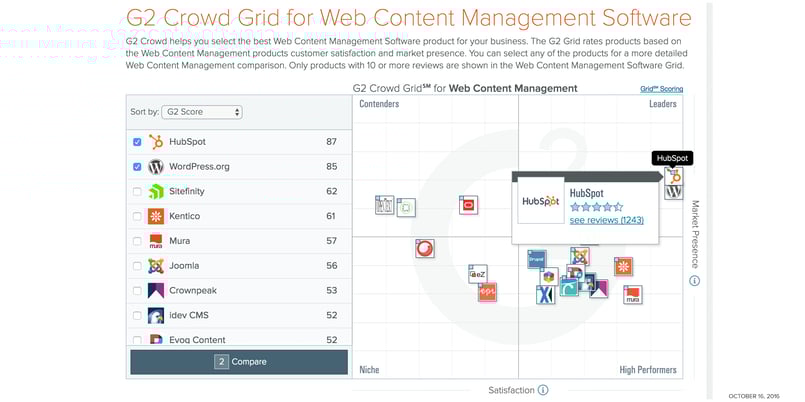Click the Kentico logo in the product list

tap(156, 216)
